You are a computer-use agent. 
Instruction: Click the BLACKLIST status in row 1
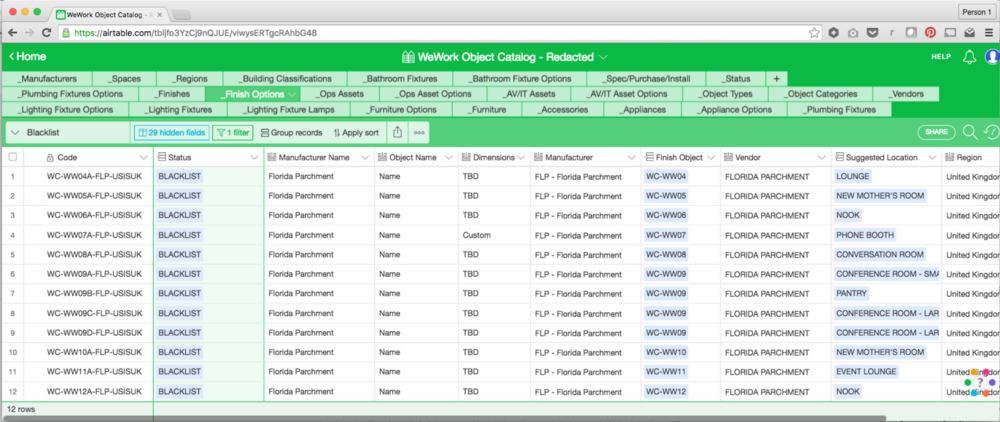(179, 176)
